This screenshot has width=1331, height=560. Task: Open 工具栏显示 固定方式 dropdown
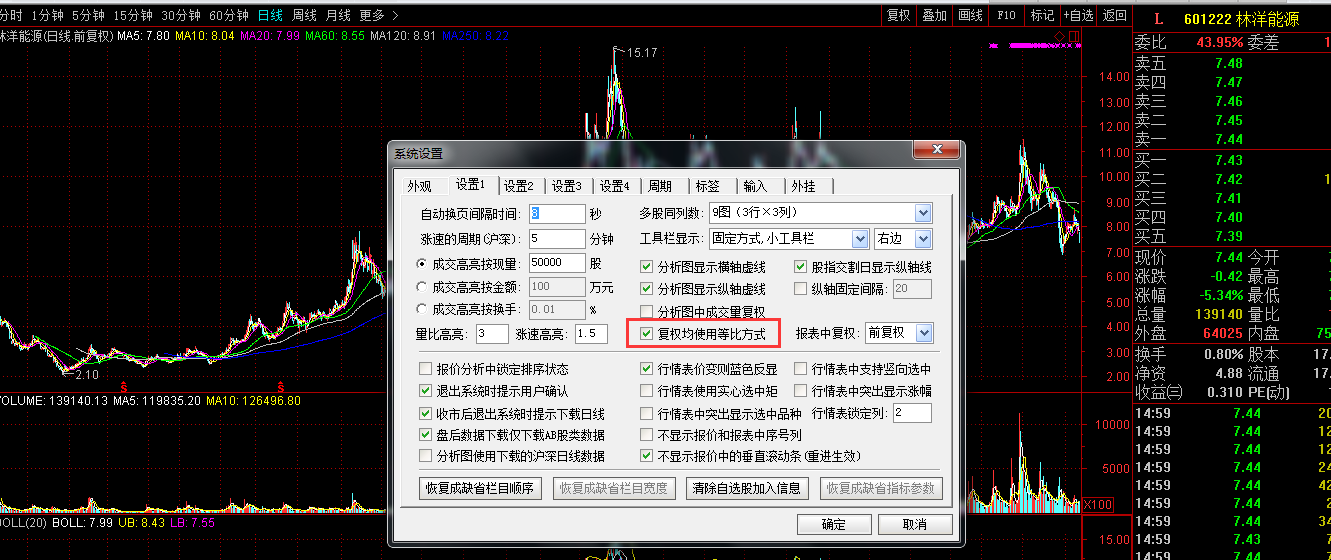(859, 239)
